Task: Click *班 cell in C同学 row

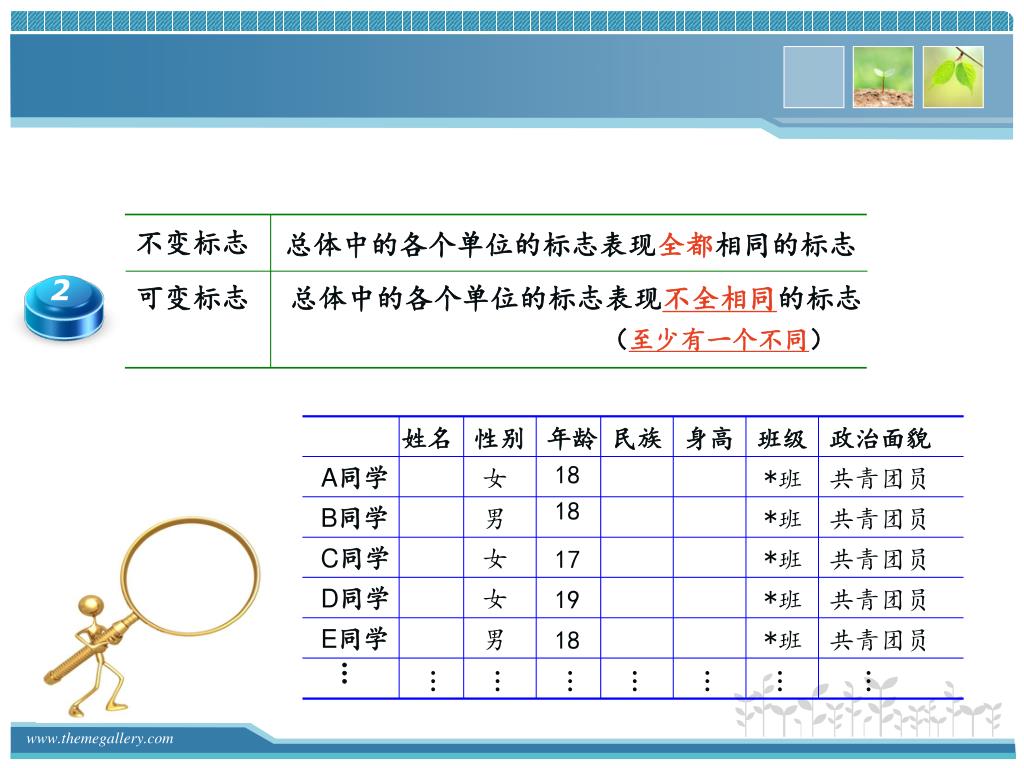Action: tap(782, 560)
